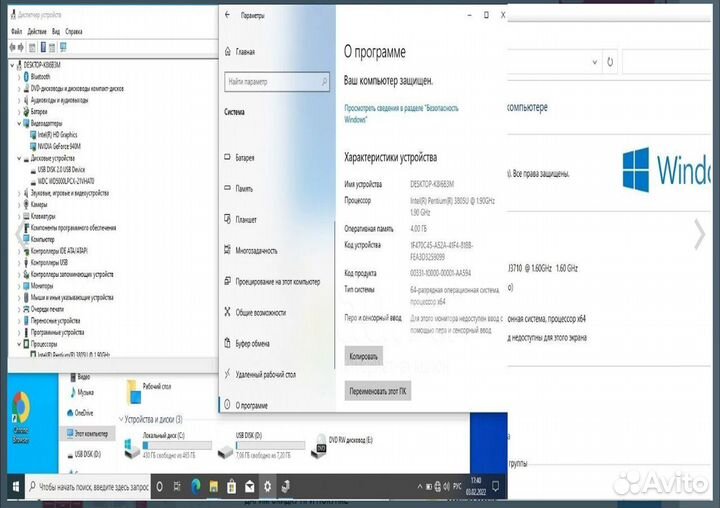
Task: Open Память settings page
Action: tap(238, 188)
